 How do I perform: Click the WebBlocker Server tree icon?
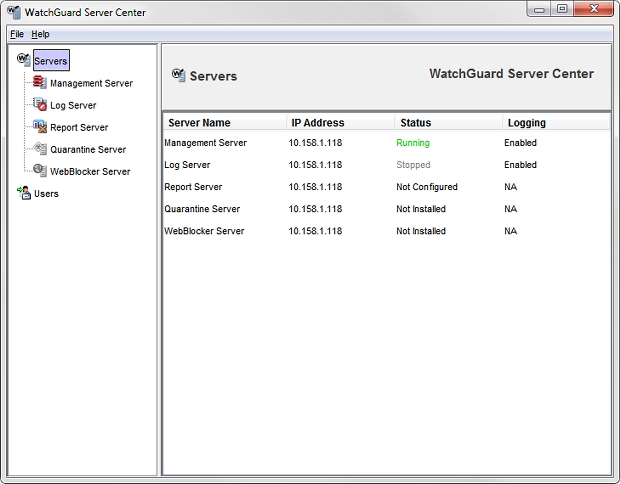40,170
